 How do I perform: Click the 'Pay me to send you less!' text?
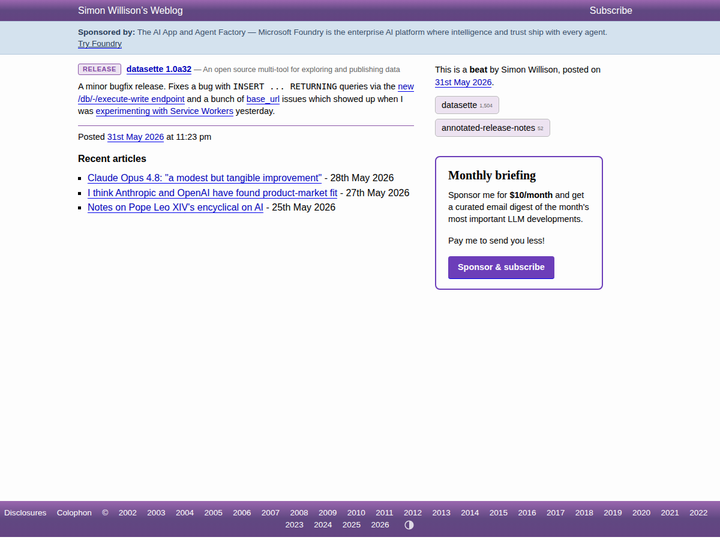496,241
